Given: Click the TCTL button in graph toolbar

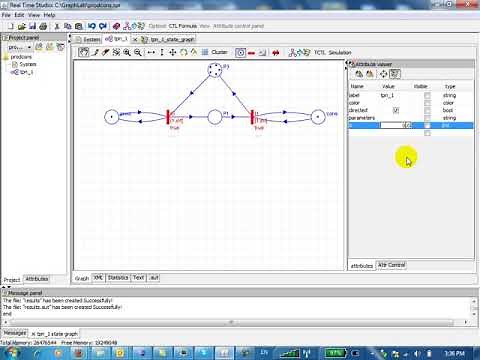Looking at the screenshot, I should click(319, 53).
